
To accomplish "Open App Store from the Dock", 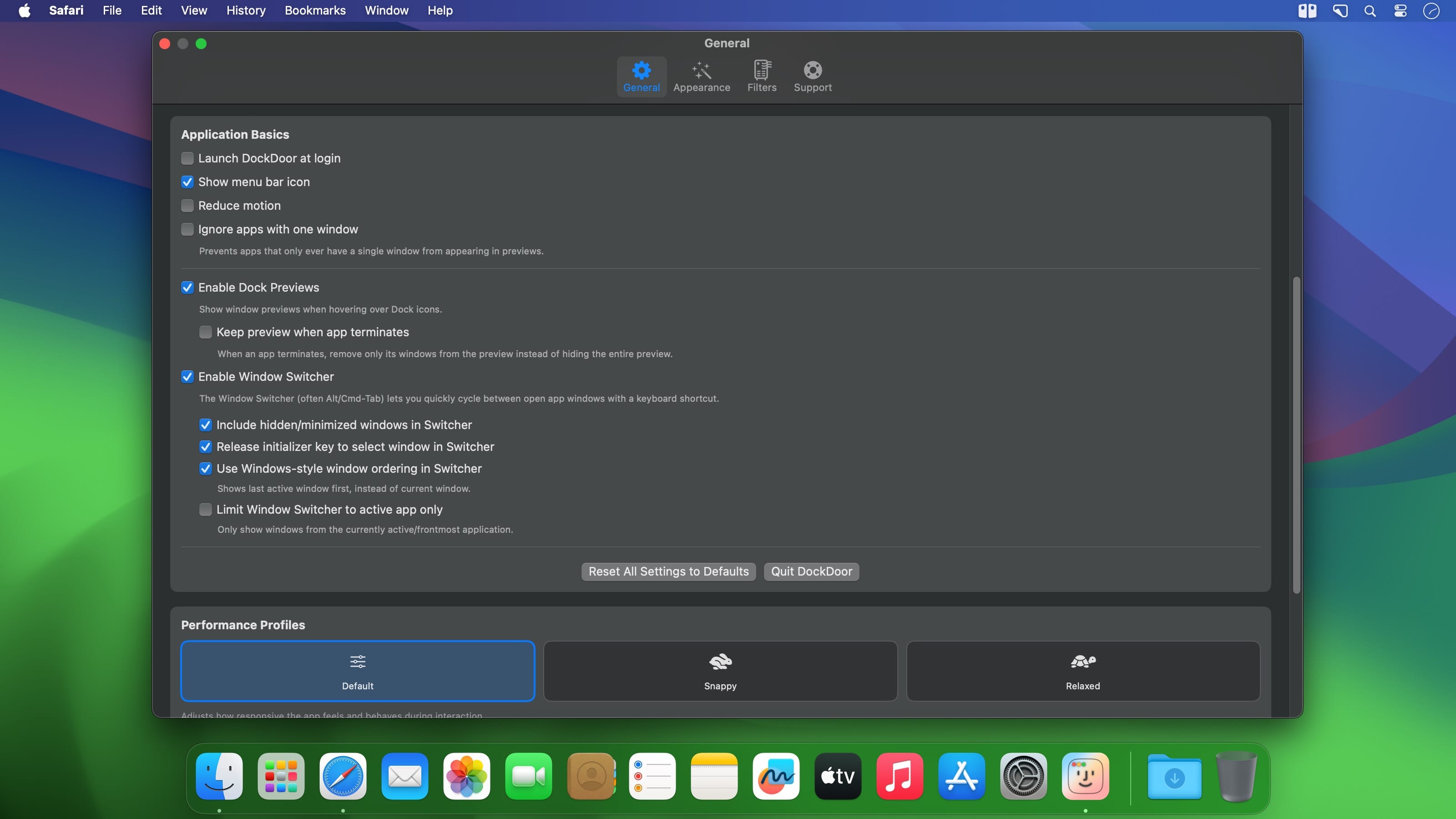I will click(961, 775).
